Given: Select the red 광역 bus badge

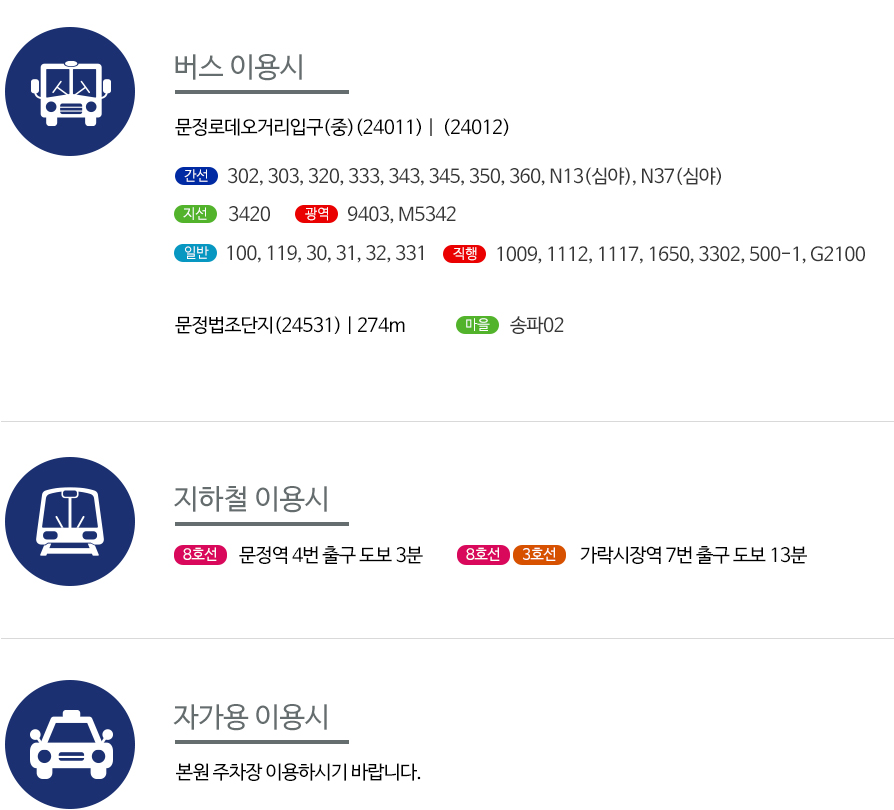Looking at the screenshot, I should [x=316, y=214].
